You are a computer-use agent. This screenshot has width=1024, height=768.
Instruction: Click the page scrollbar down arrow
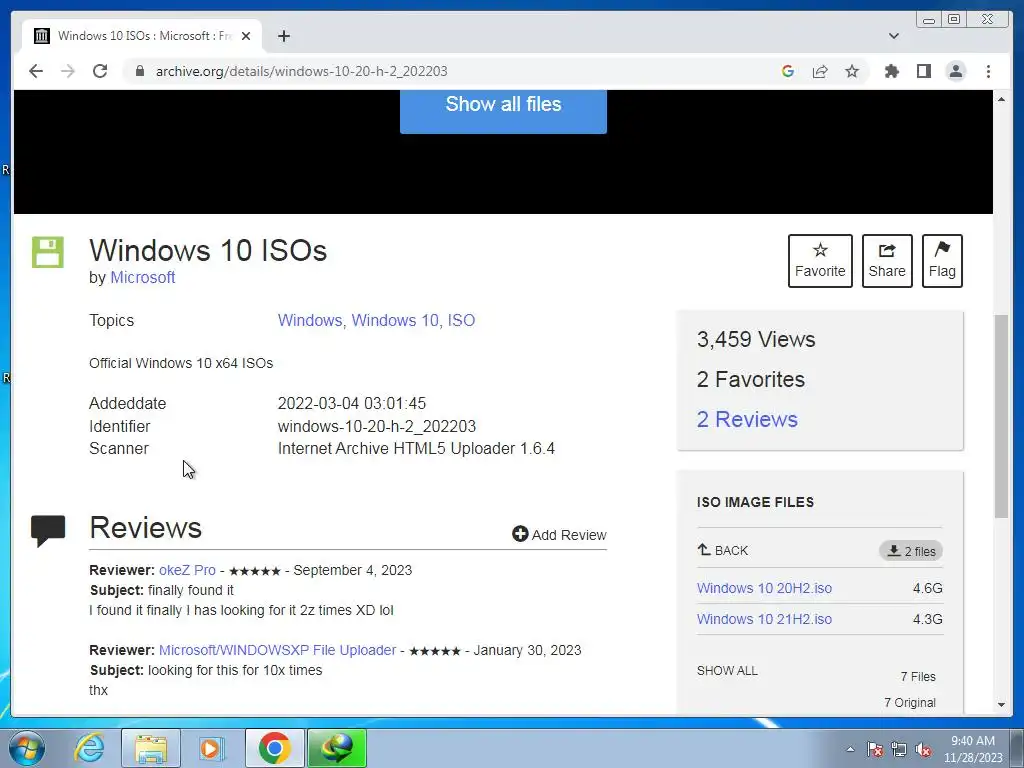pos(1001,705)
